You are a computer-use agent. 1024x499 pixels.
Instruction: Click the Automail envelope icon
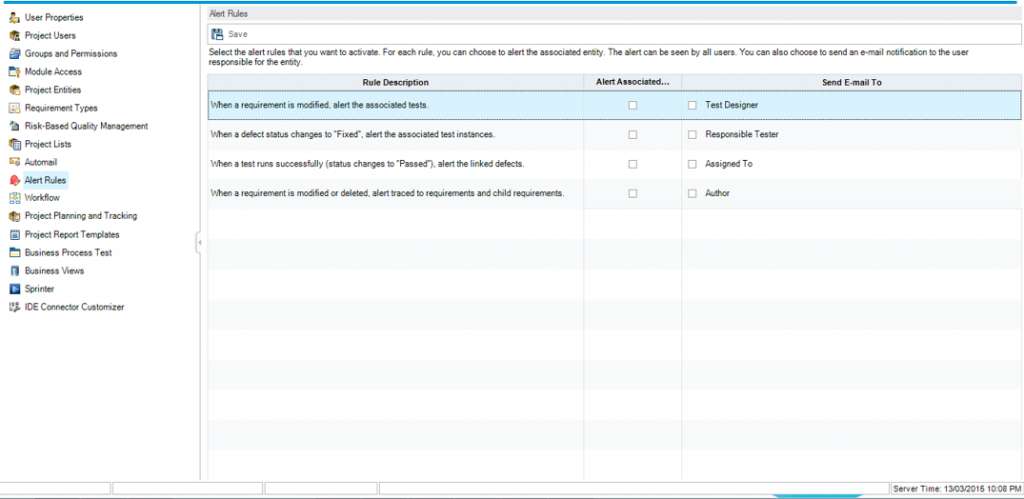click(x=14, y=162)
